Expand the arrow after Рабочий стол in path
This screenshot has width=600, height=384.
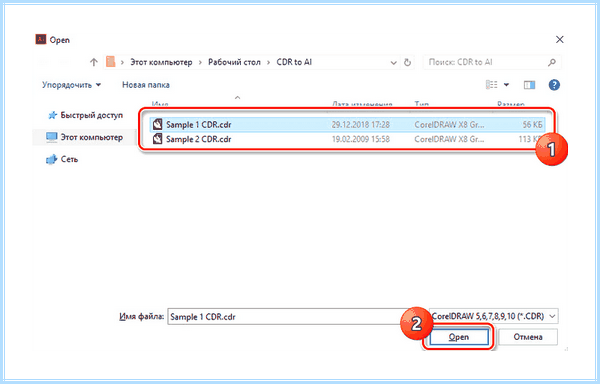(269, 62)
